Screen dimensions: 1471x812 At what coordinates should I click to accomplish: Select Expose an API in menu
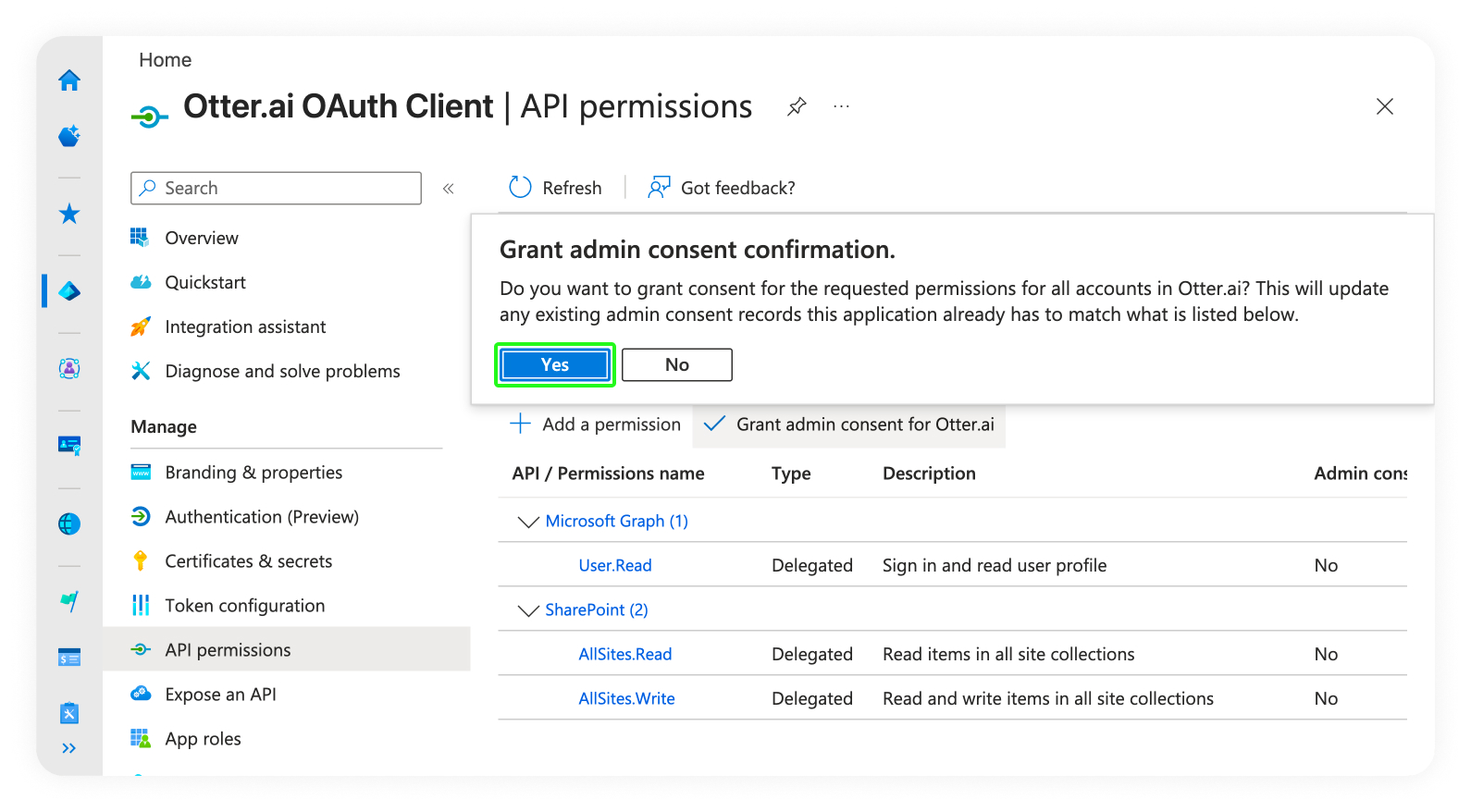[x=220, y=695]
